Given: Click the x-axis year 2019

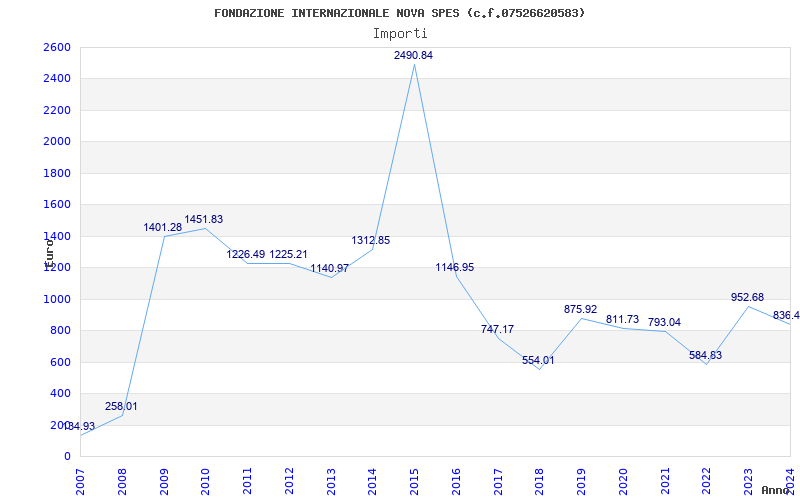Looking at the screenshot, I should 582,482.
